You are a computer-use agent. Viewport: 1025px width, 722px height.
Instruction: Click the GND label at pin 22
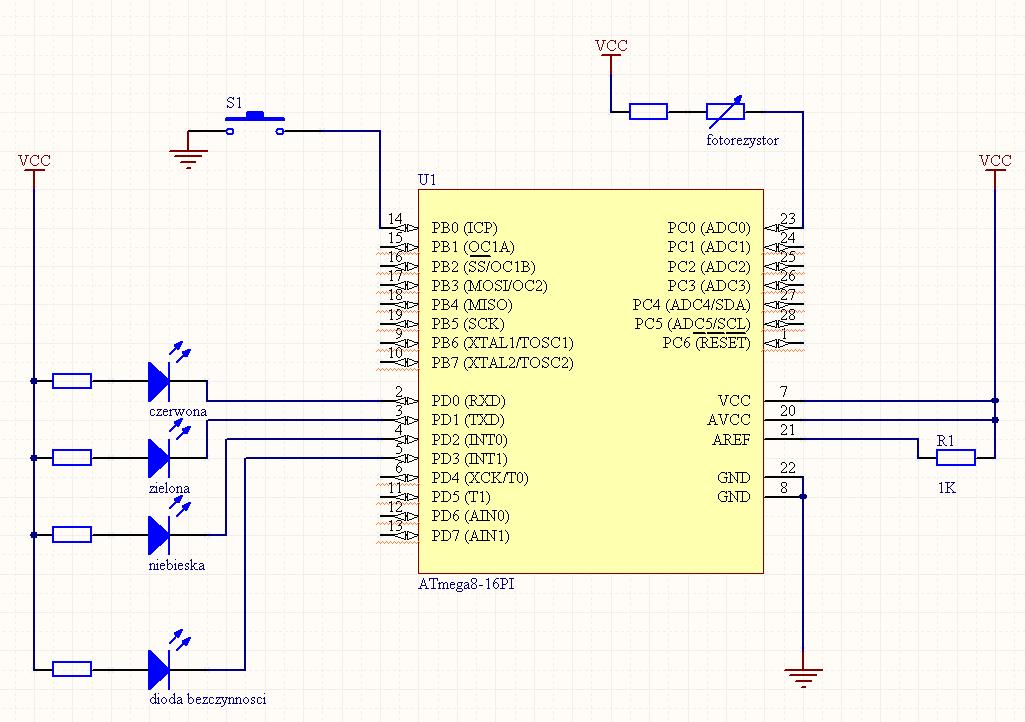point(733,477)
